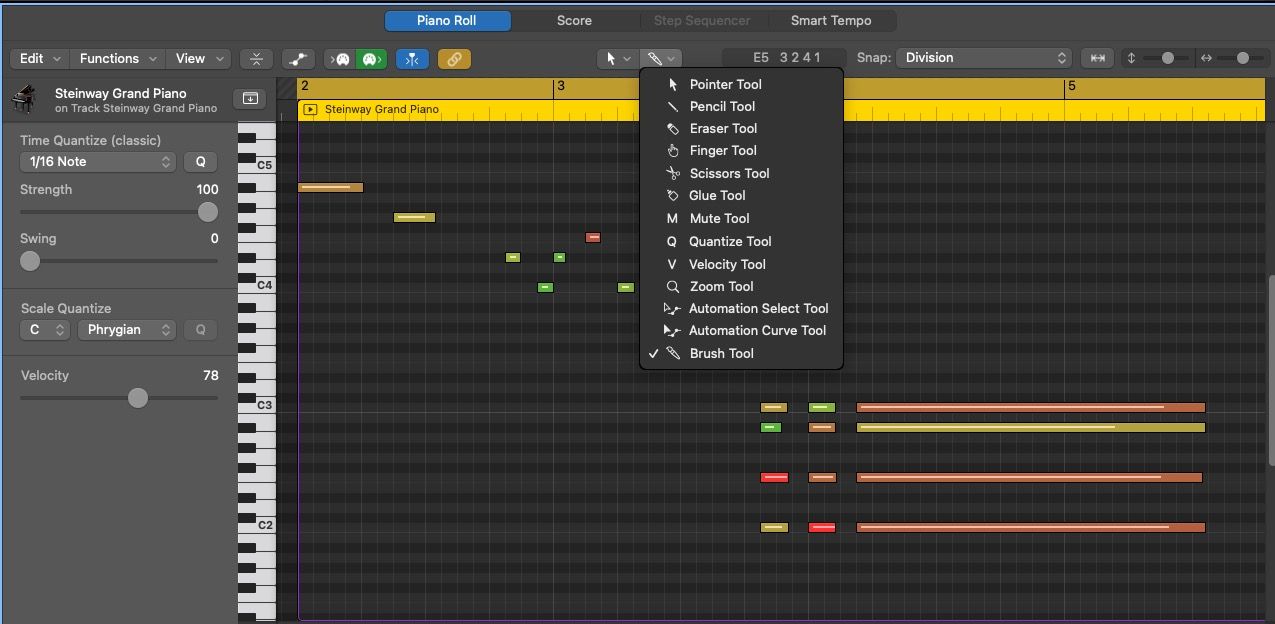
Task: Choose Glue Tool from the menu
Action: click(x=741, y=195)
